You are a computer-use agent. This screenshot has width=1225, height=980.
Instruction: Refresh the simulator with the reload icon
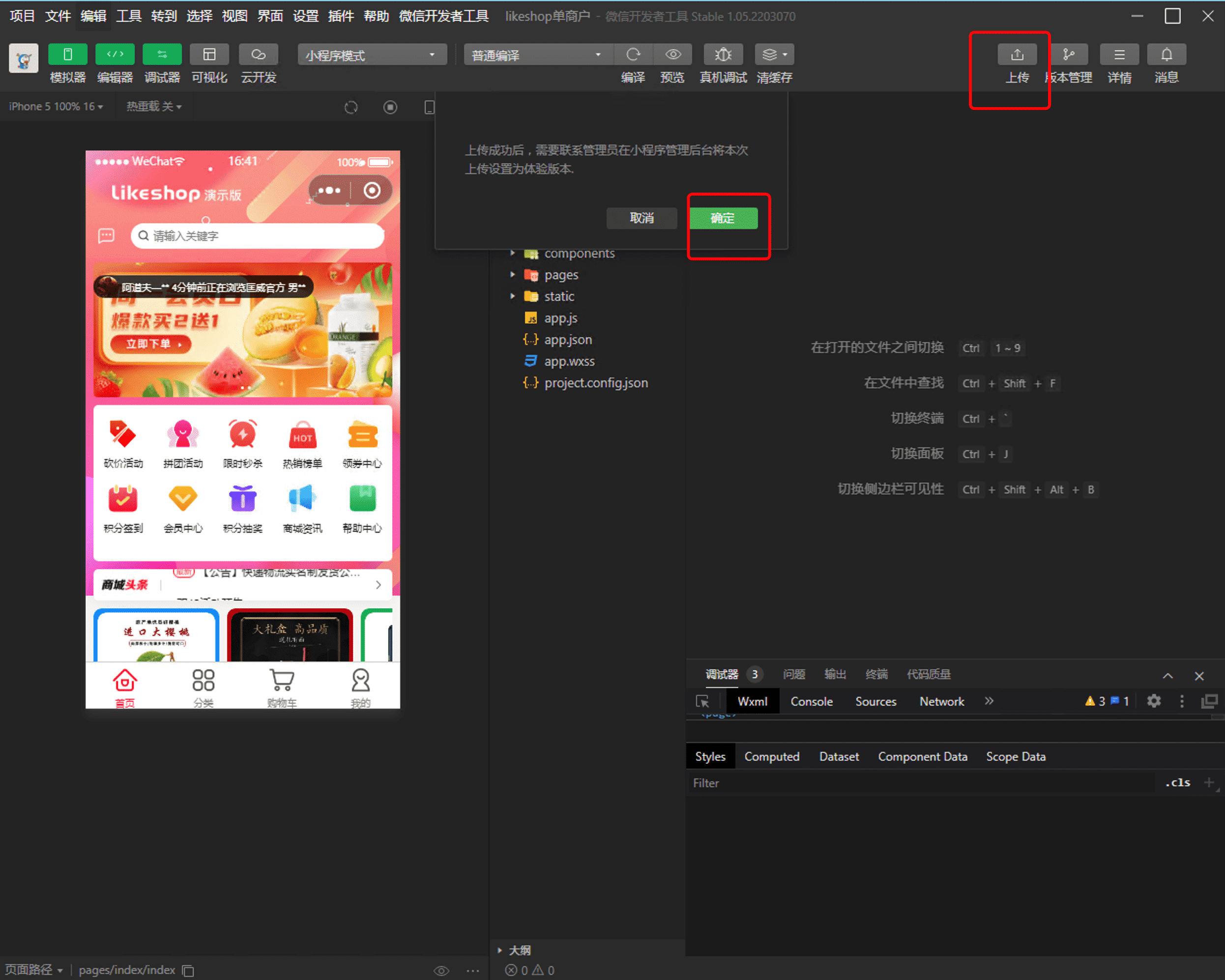click(x=351, y=107)
